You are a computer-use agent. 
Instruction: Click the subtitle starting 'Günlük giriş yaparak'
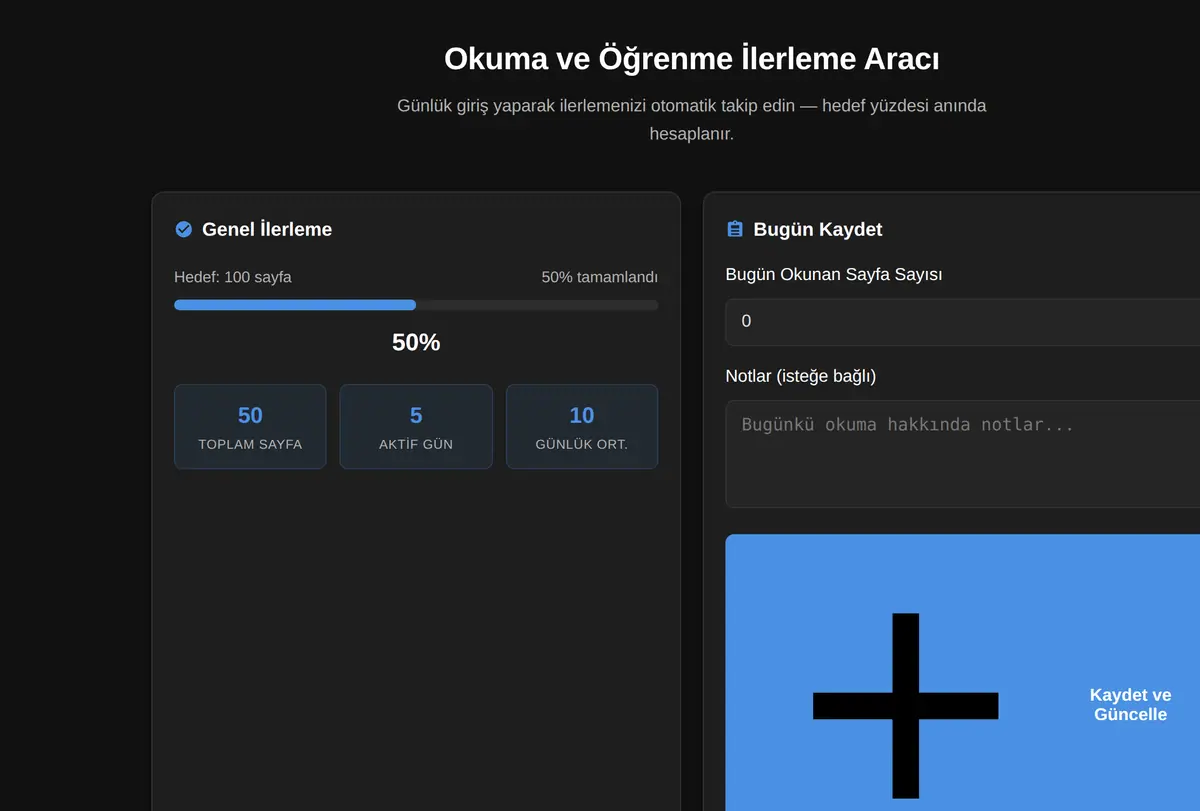coord(692,119)
